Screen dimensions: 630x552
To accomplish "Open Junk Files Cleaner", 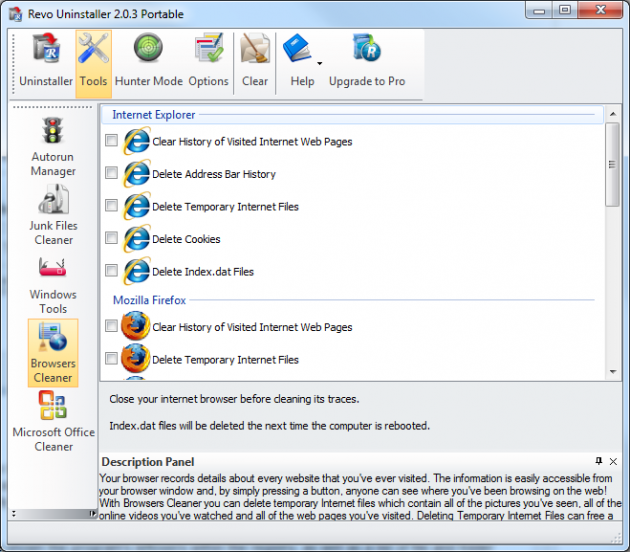I will click(53, 215).
